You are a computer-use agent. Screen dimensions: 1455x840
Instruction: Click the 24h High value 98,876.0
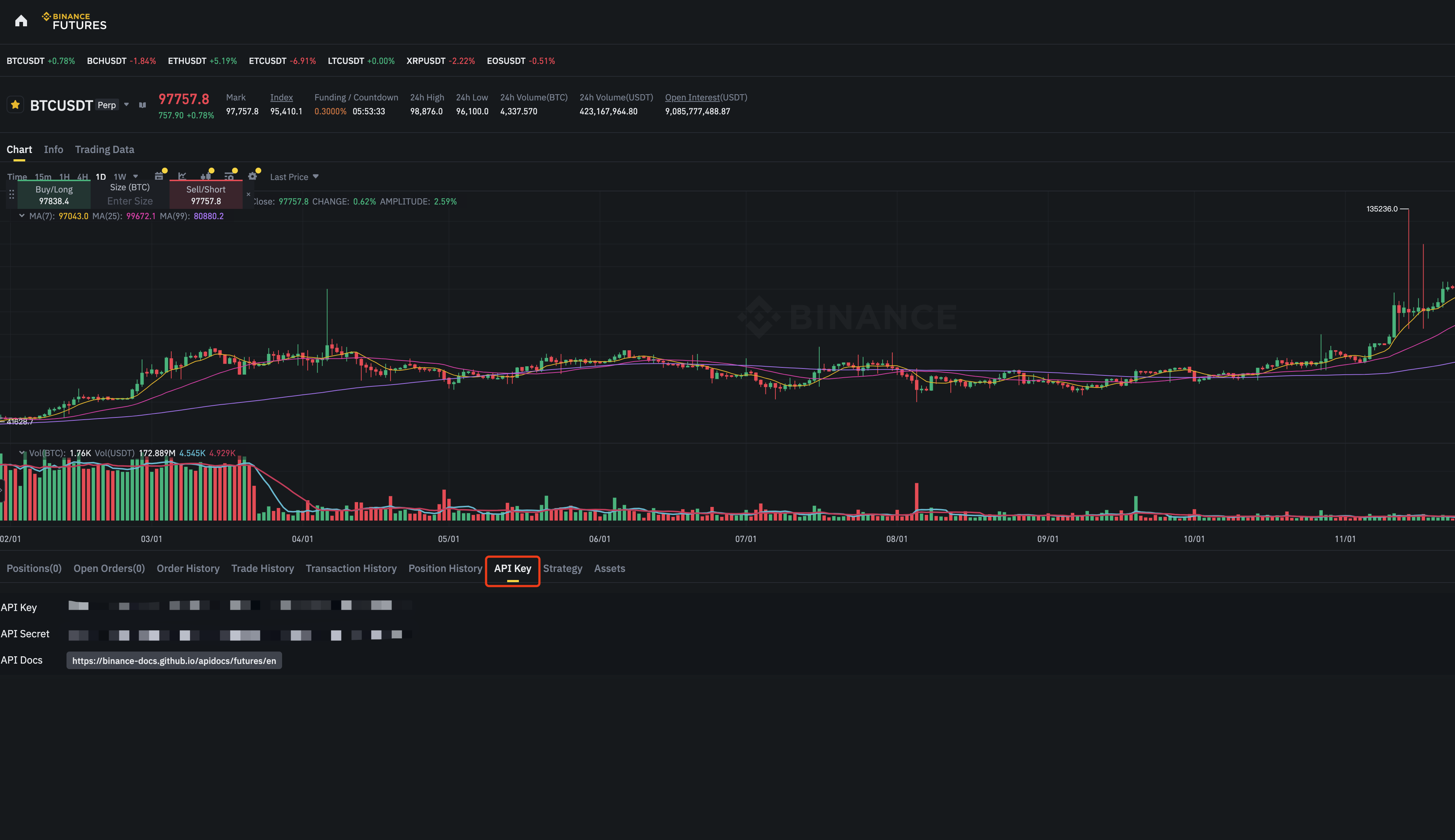pyautogui.click(x=426, y=112)
